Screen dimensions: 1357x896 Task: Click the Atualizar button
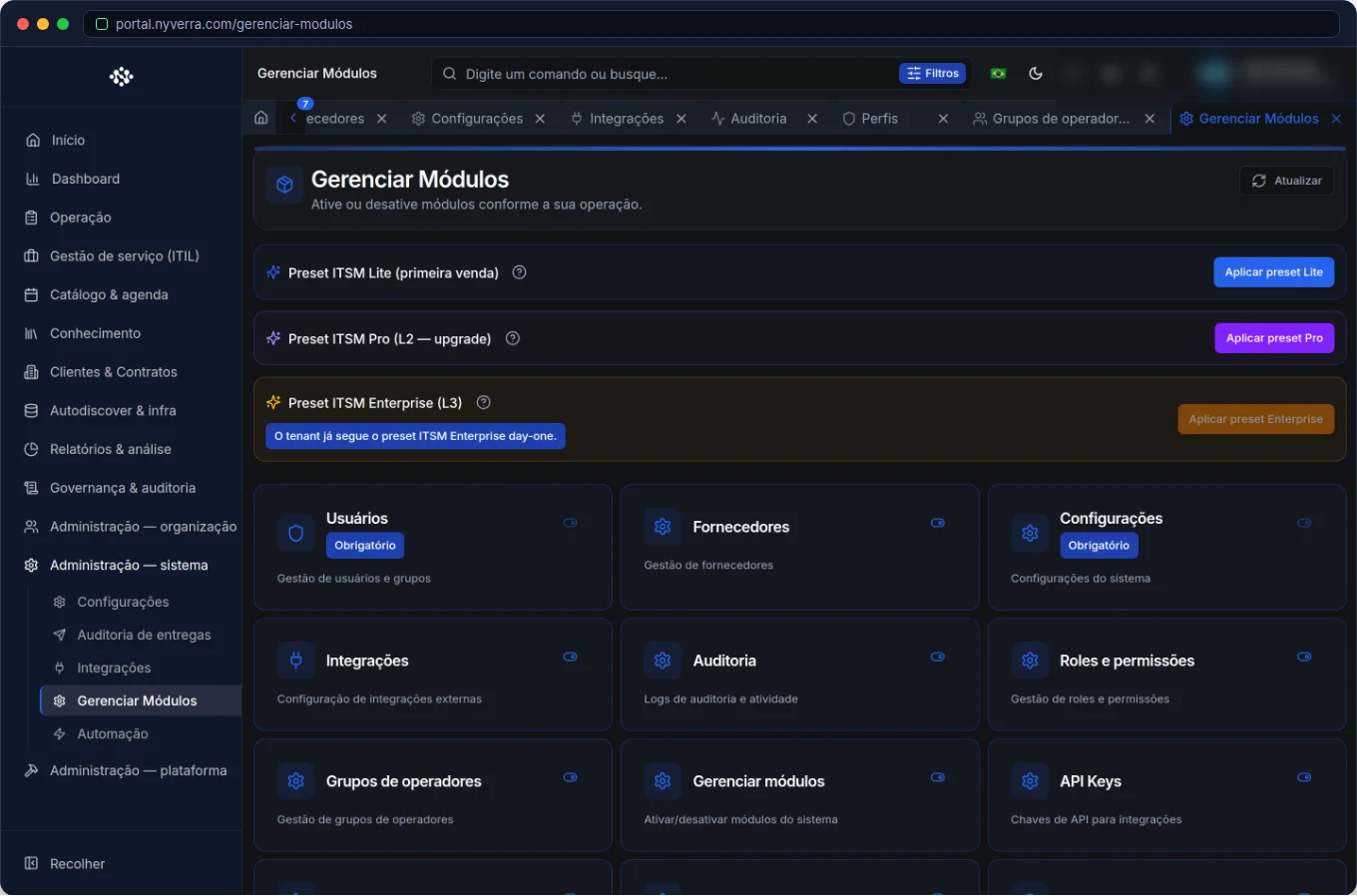tap(1287, 181)
